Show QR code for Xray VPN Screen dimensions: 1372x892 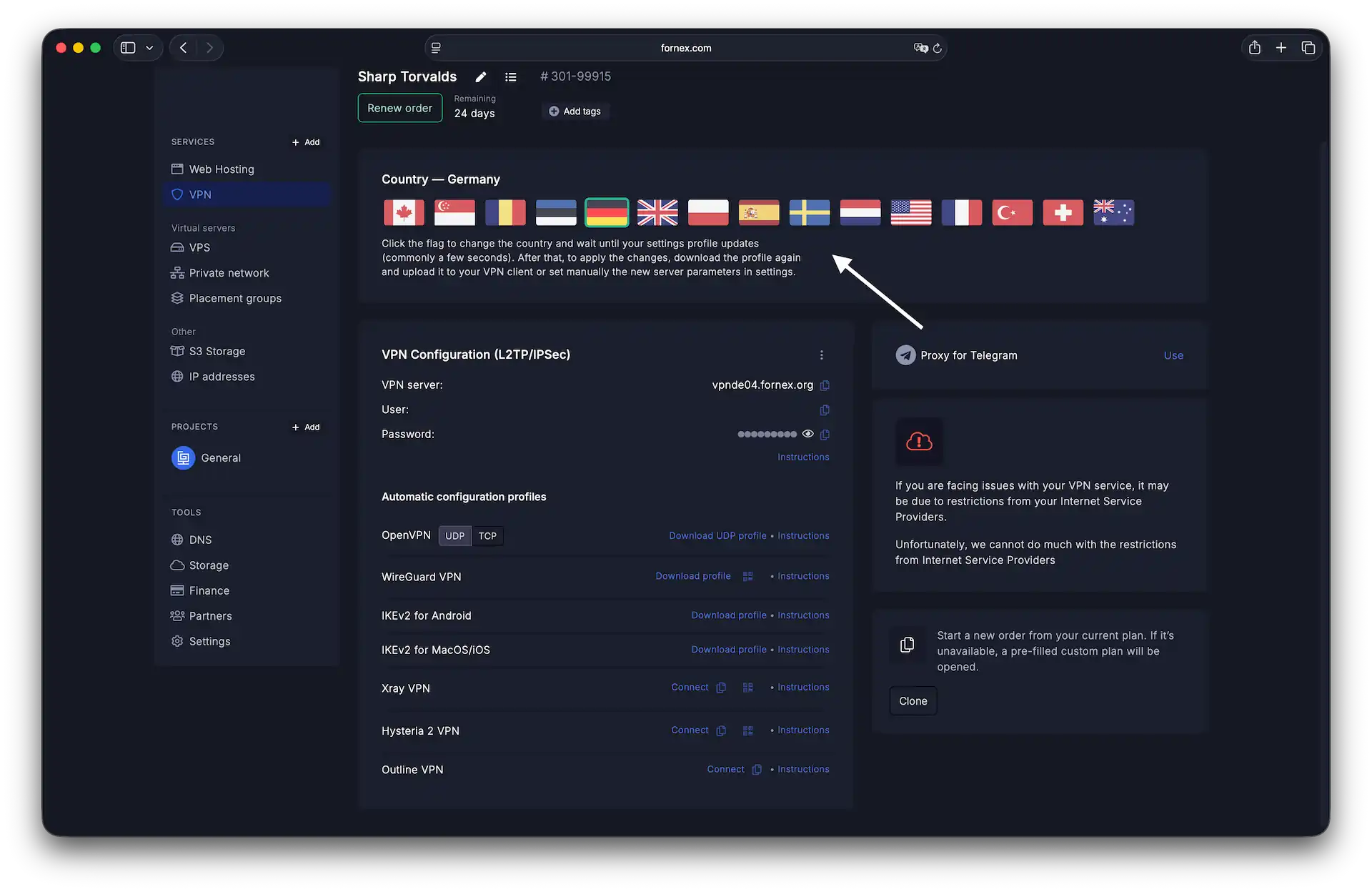748,688
